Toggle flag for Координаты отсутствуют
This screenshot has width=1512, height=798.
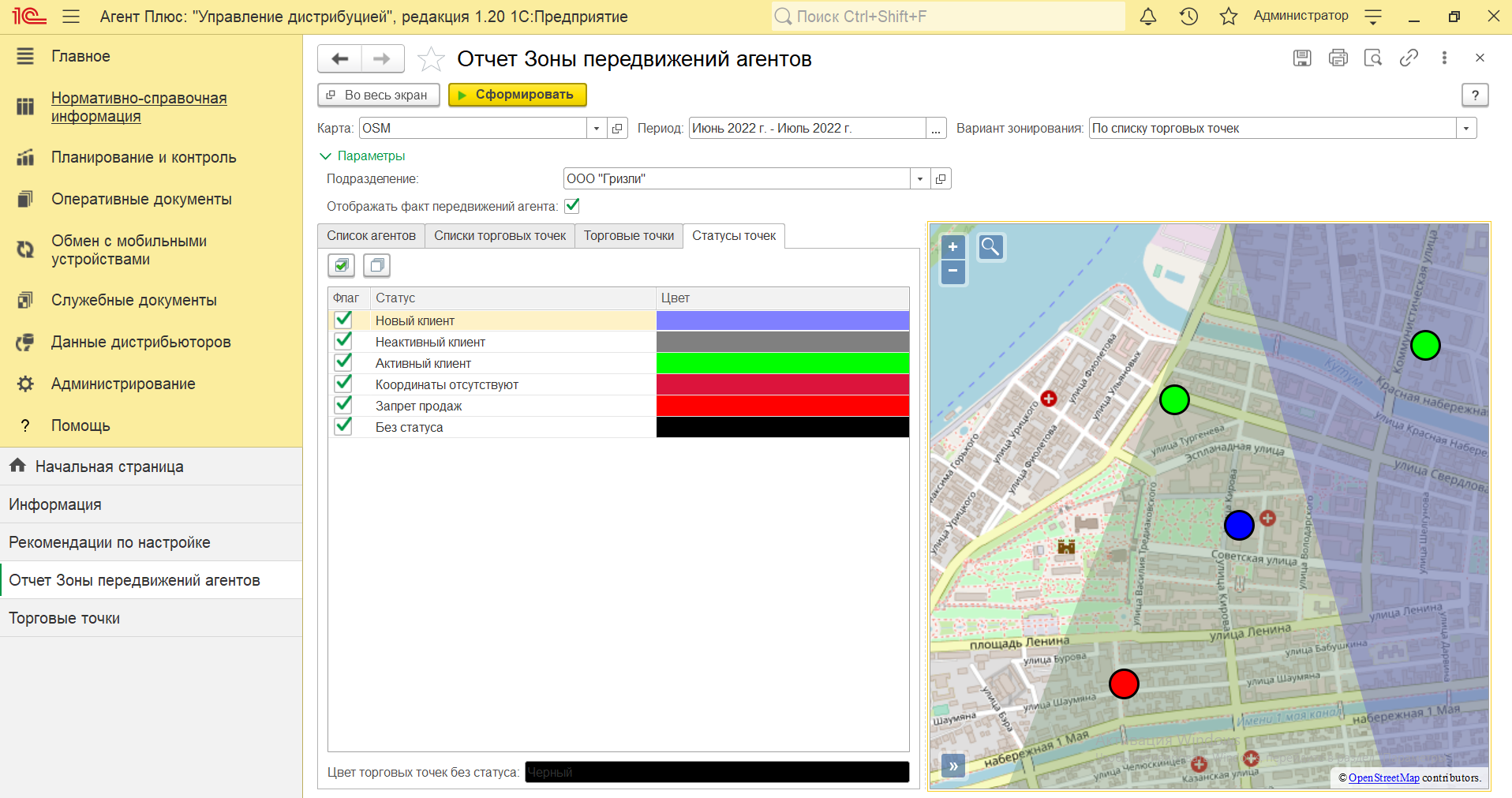pos(343,384)
